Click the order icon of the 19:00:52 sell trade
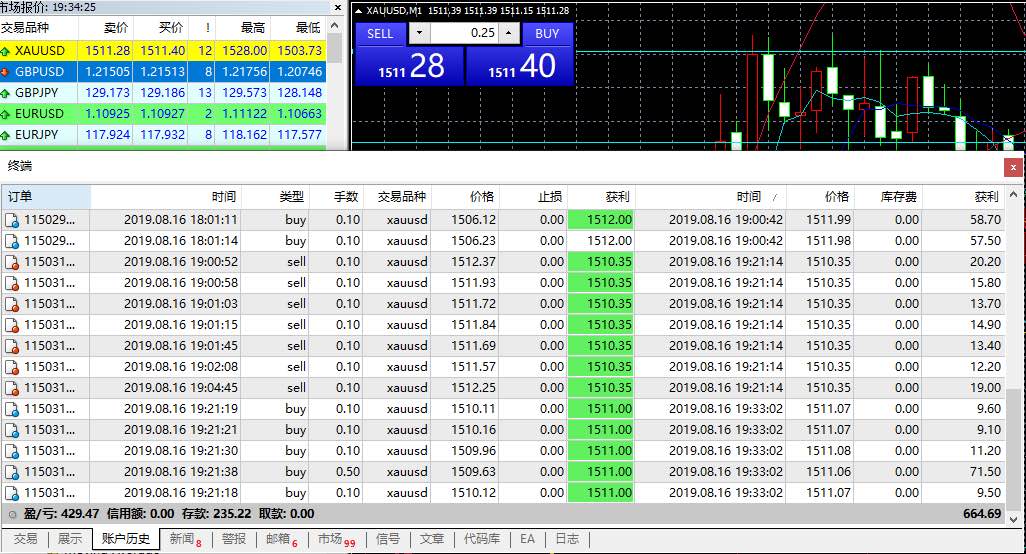Viewport: 1026px width, 554px height. pos(12,262)
